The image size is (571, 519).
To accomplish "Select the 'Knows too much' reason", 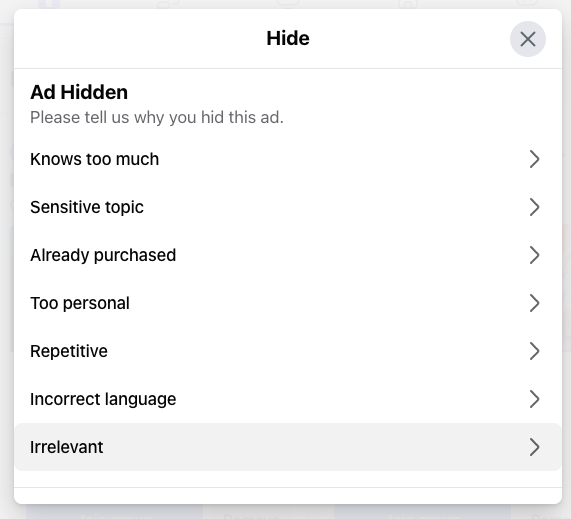I will tap(288, 159).
